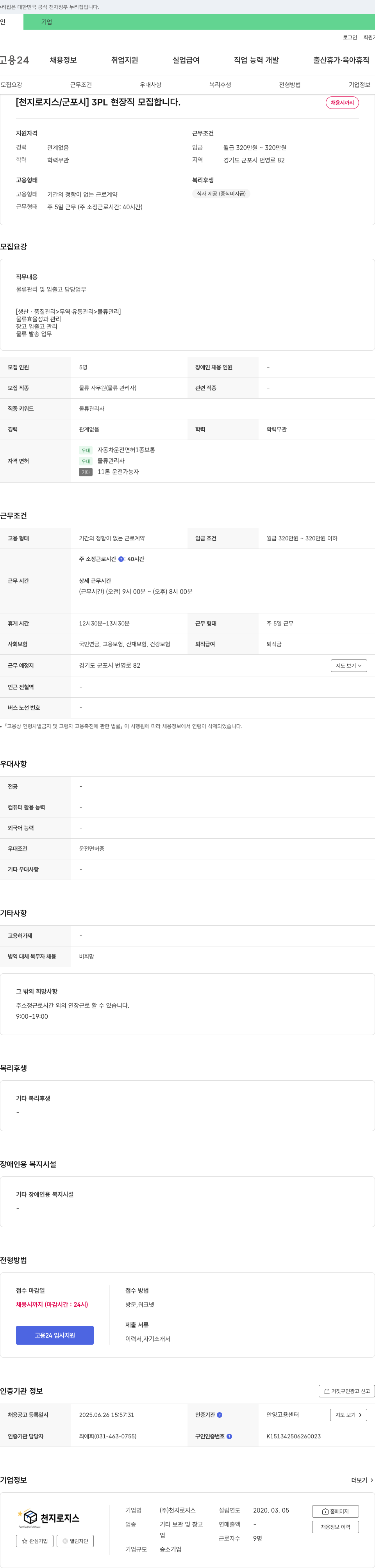
Task: Click the 로그인 link
Action: pyautogui.click(x=350, y=38)
